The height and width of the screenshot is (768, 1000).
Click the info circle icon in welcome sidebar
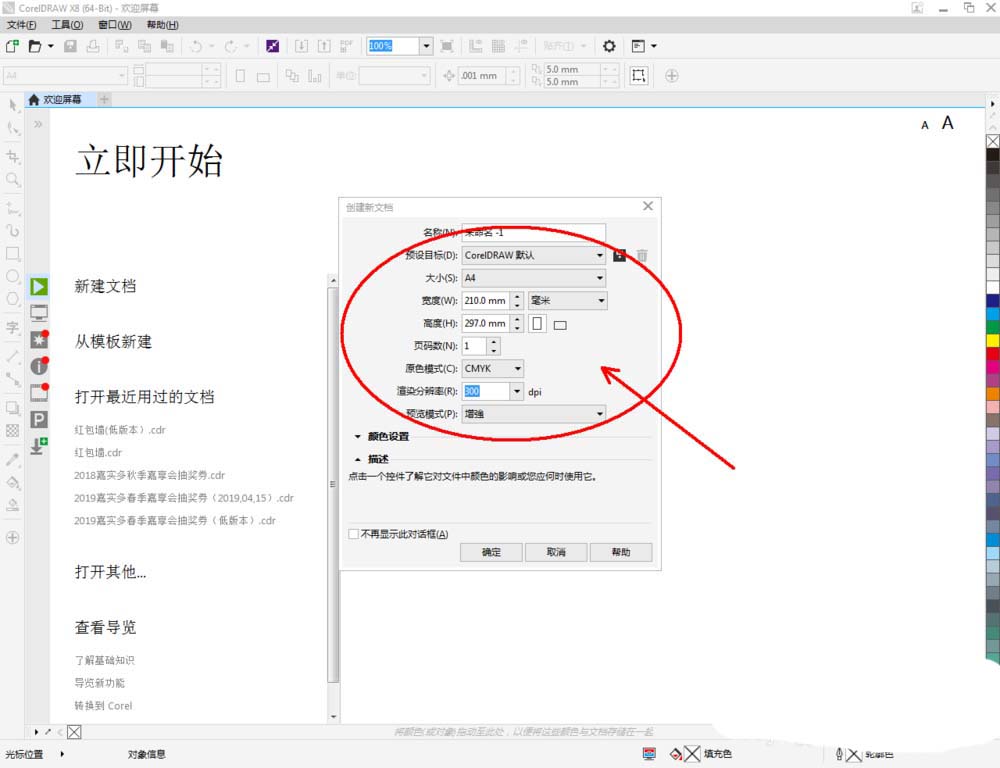39,366
